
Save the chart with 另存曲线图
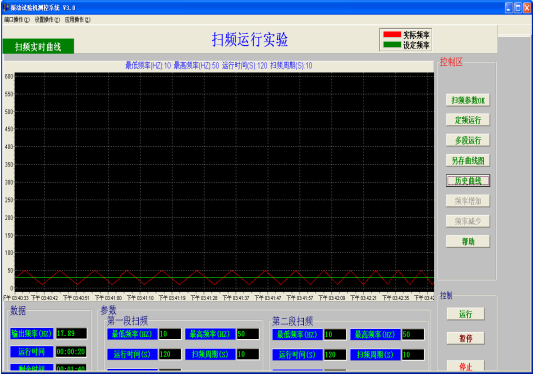point(468,160)
